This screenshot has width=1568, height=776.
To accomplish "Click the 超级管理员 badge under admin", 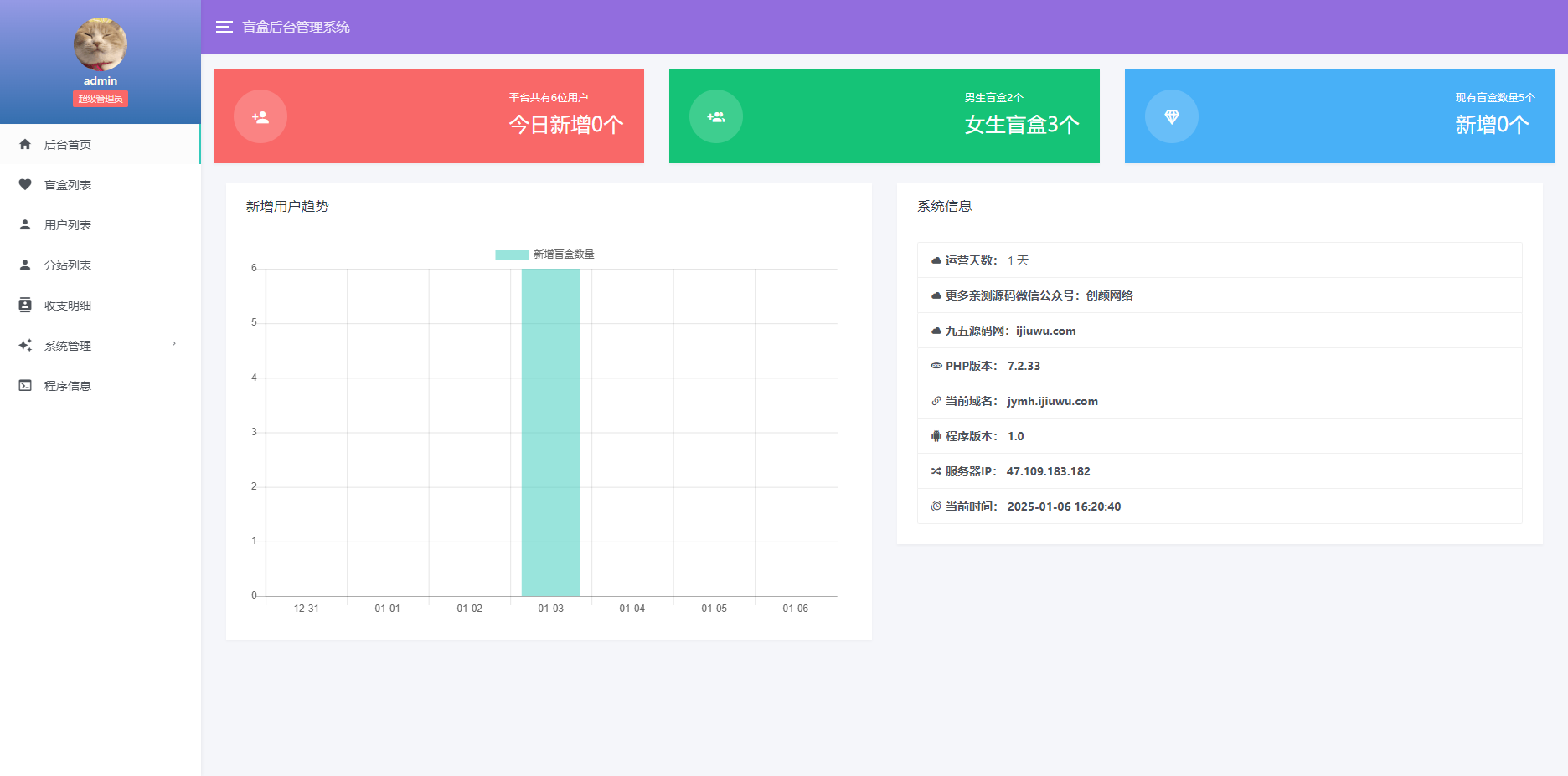I will coord(100,98).
